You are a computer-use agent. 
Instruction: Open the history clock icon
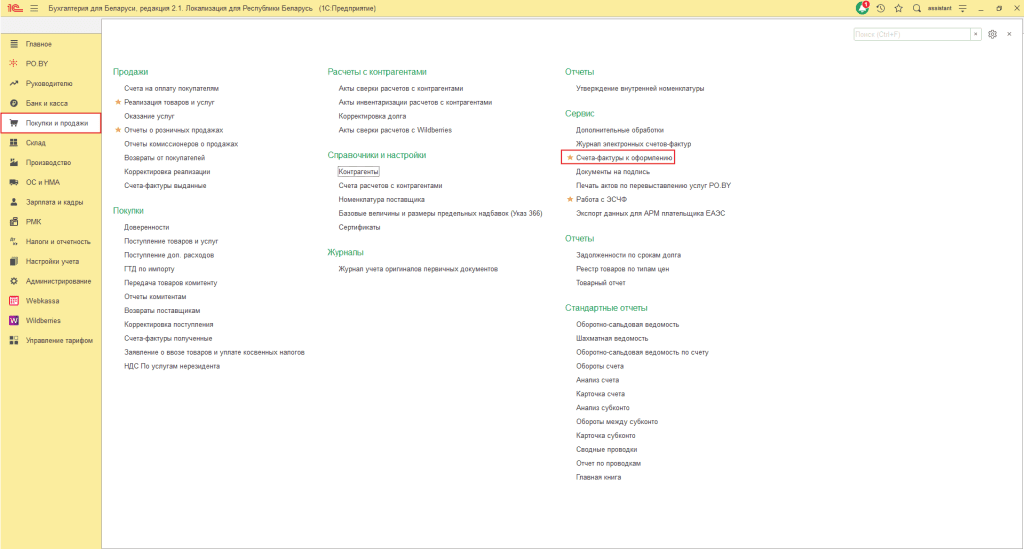point(881,8)
